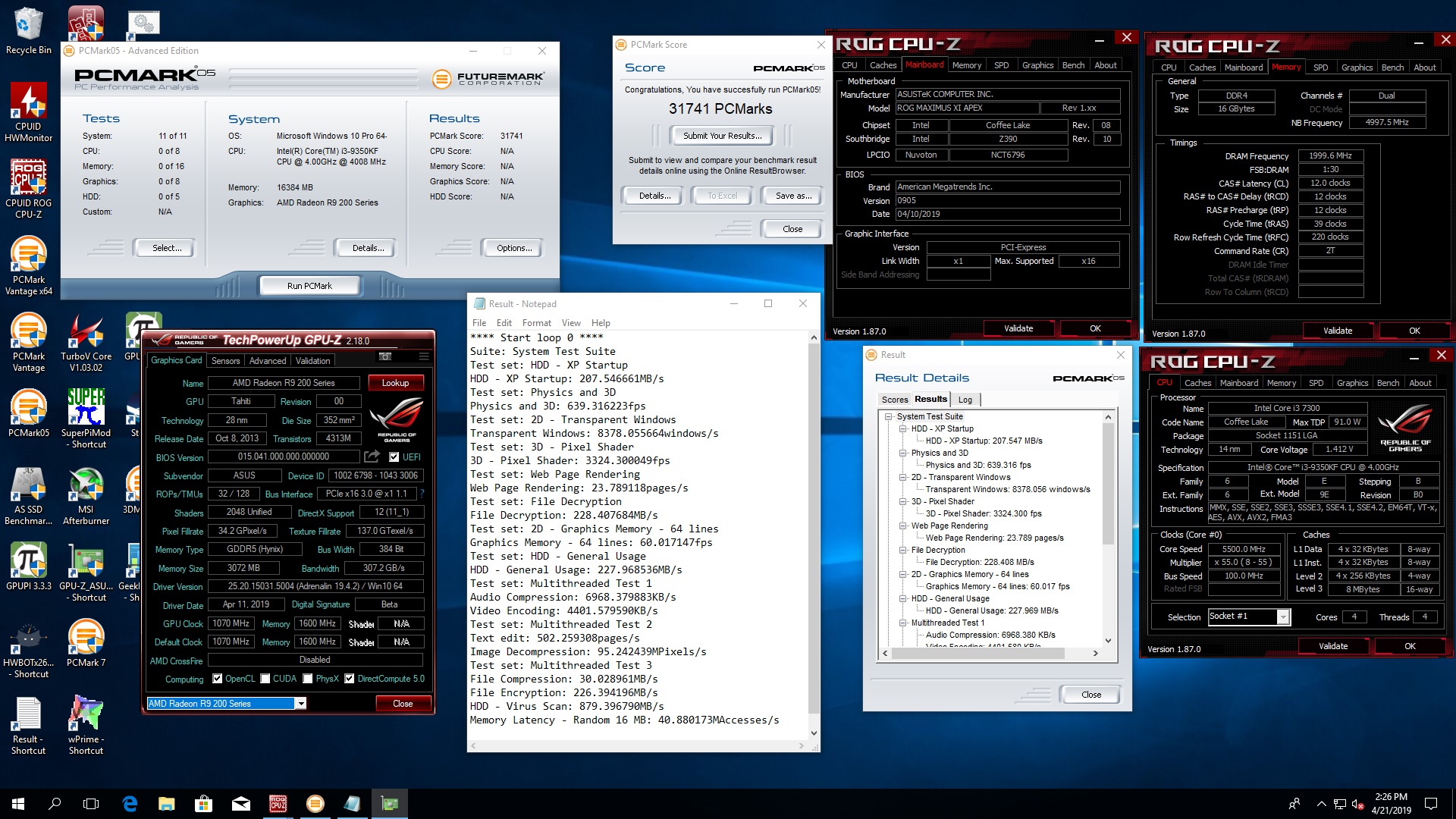Open Scores tab in Result Details
This screenshot has width=1456, height=819.
[895, 400]
